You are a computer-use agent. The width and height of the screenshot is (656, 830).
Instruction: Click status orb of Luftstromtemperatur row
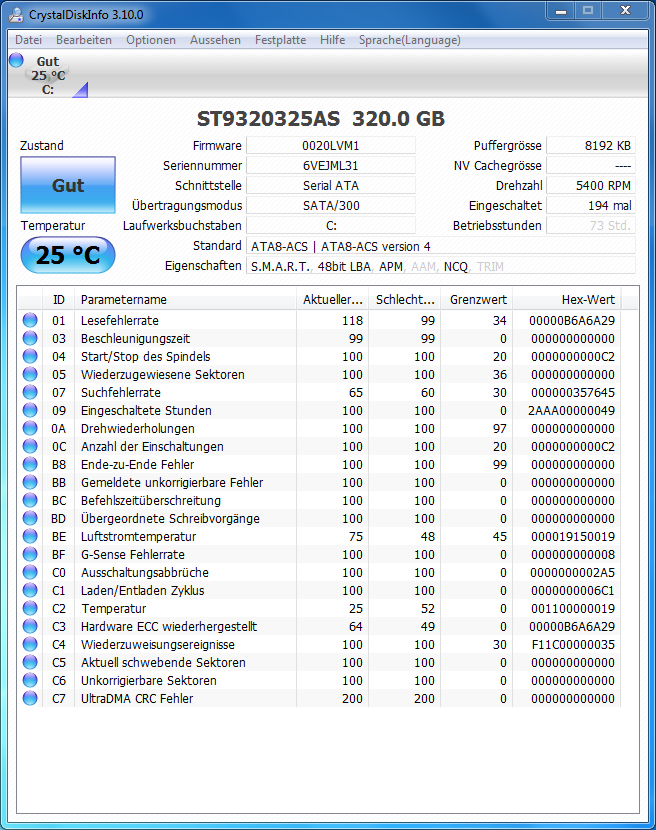(30, 536)
